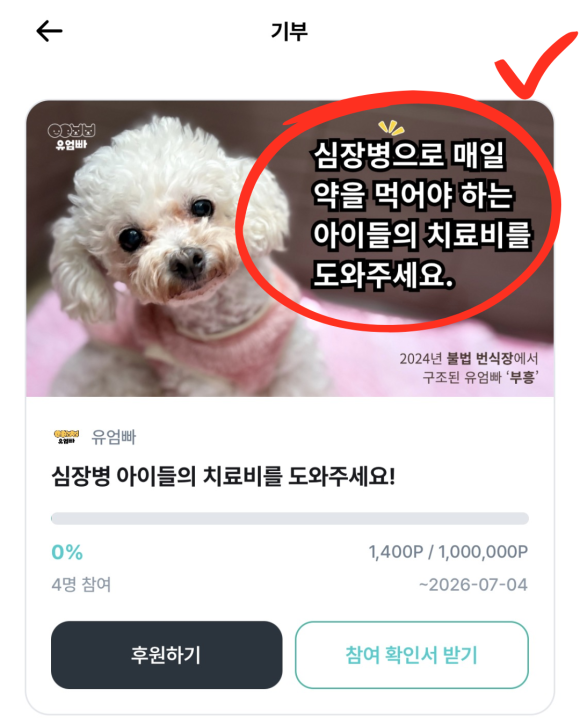The height and width of the screenshot is (725, 580).
Task: Tap the rescued dog's name '부흥'
Action: tap(523, 378)
